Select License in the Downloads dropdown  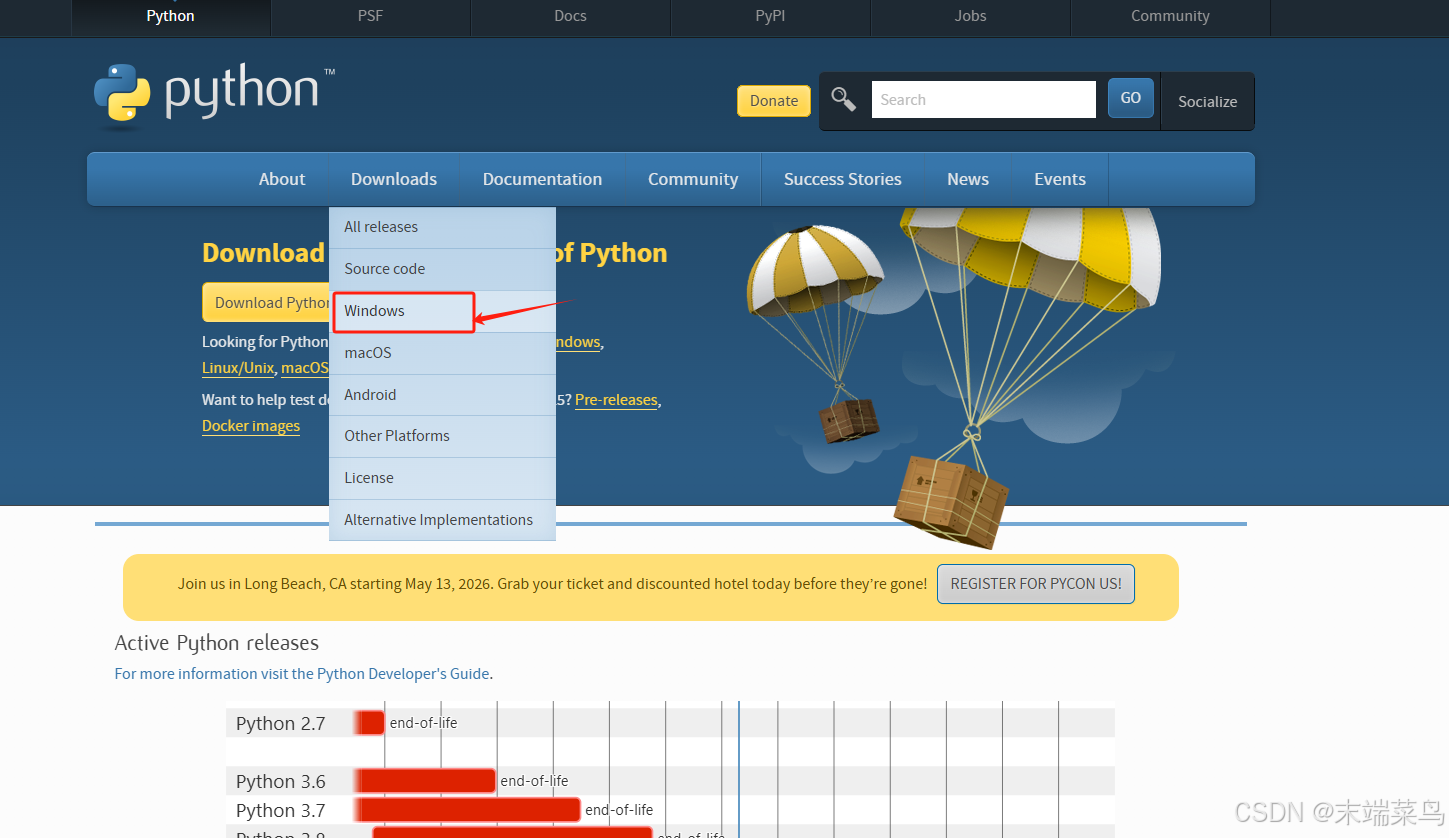[x=442, y=478]
